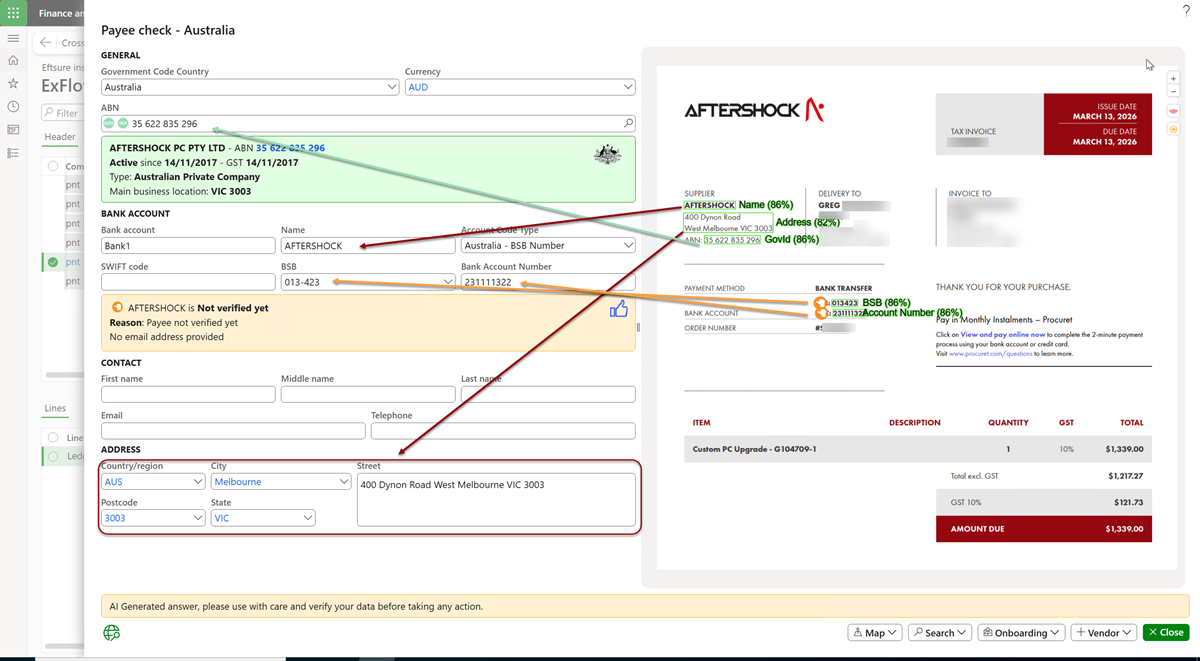The image size is (1200, 661).
Task: Click the Street address text box
Action: [x=496, y=499]
